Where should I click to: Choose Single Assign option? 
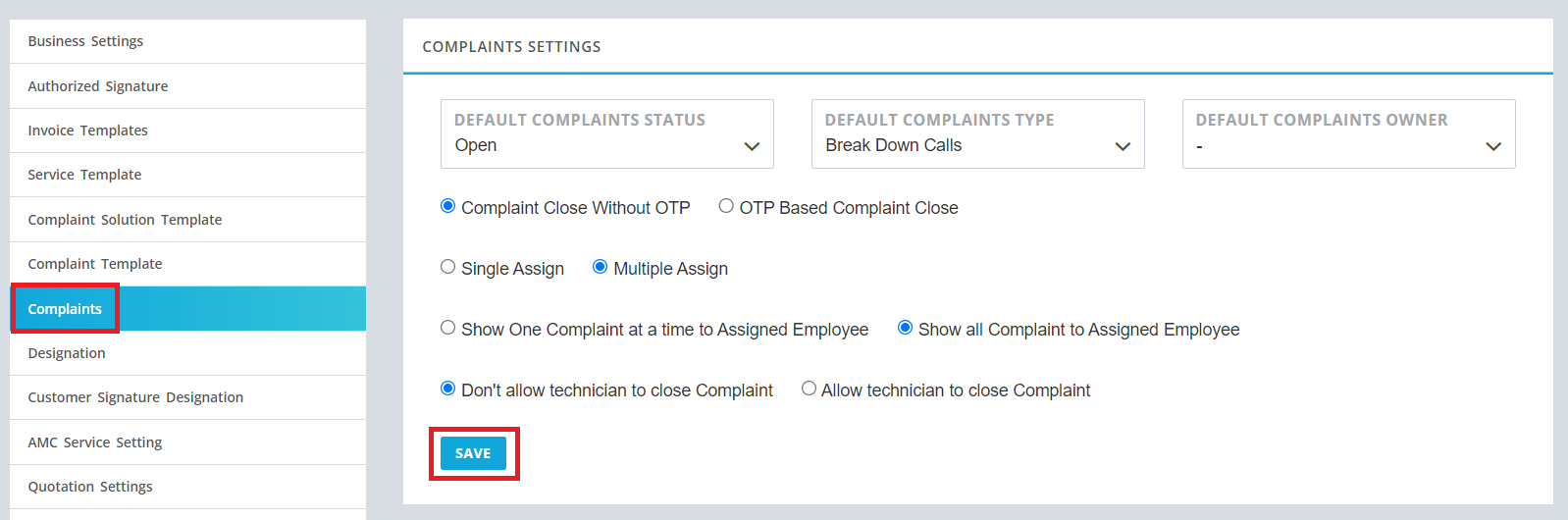pyautogui.click(x=448, y=267)
